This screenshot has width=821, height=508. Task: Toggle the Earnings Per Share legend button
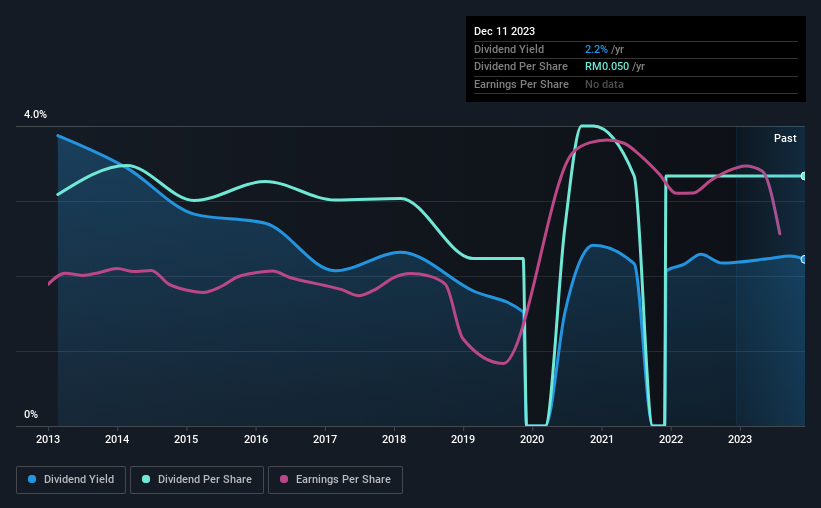pyautogui.click(x=335, y=480)
